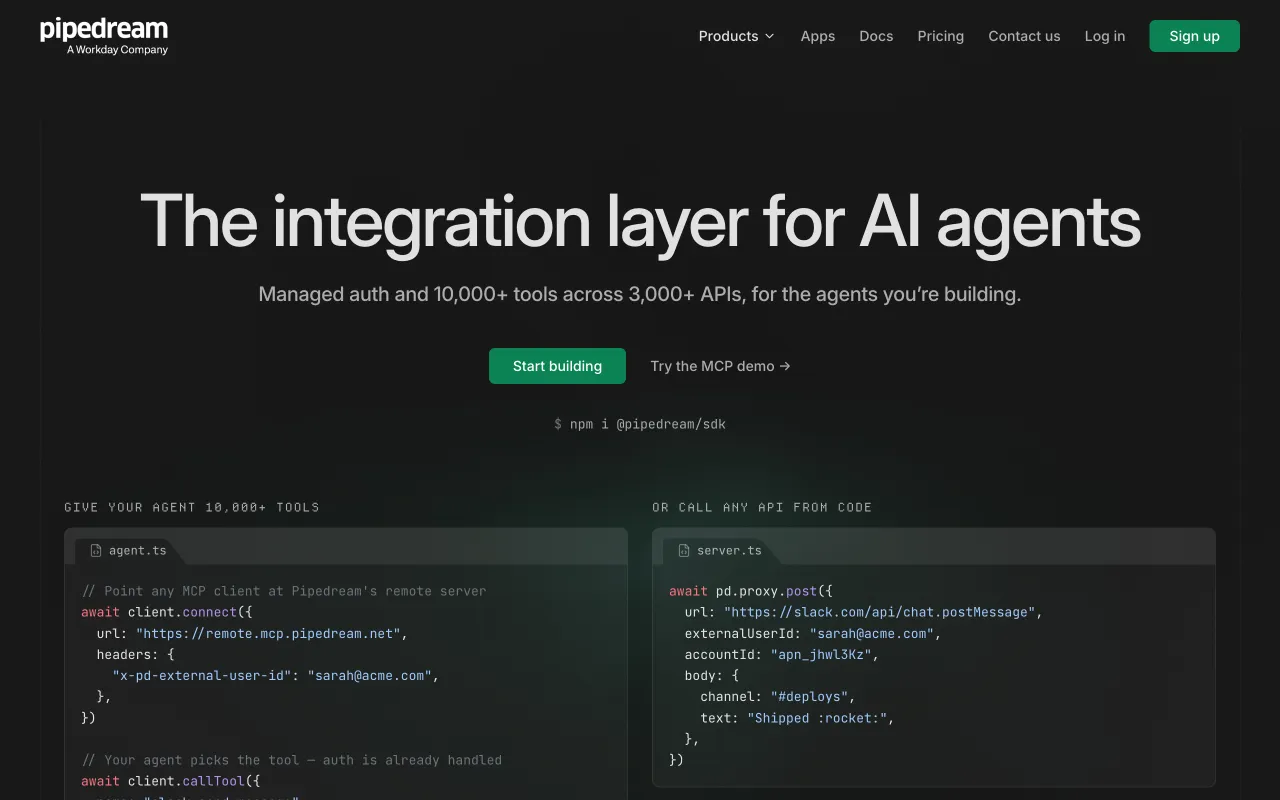The width and height of the screenshot is (1280, 800).
Task: Click the npm i @pipedream/sdk command
Action: [640, 424]
